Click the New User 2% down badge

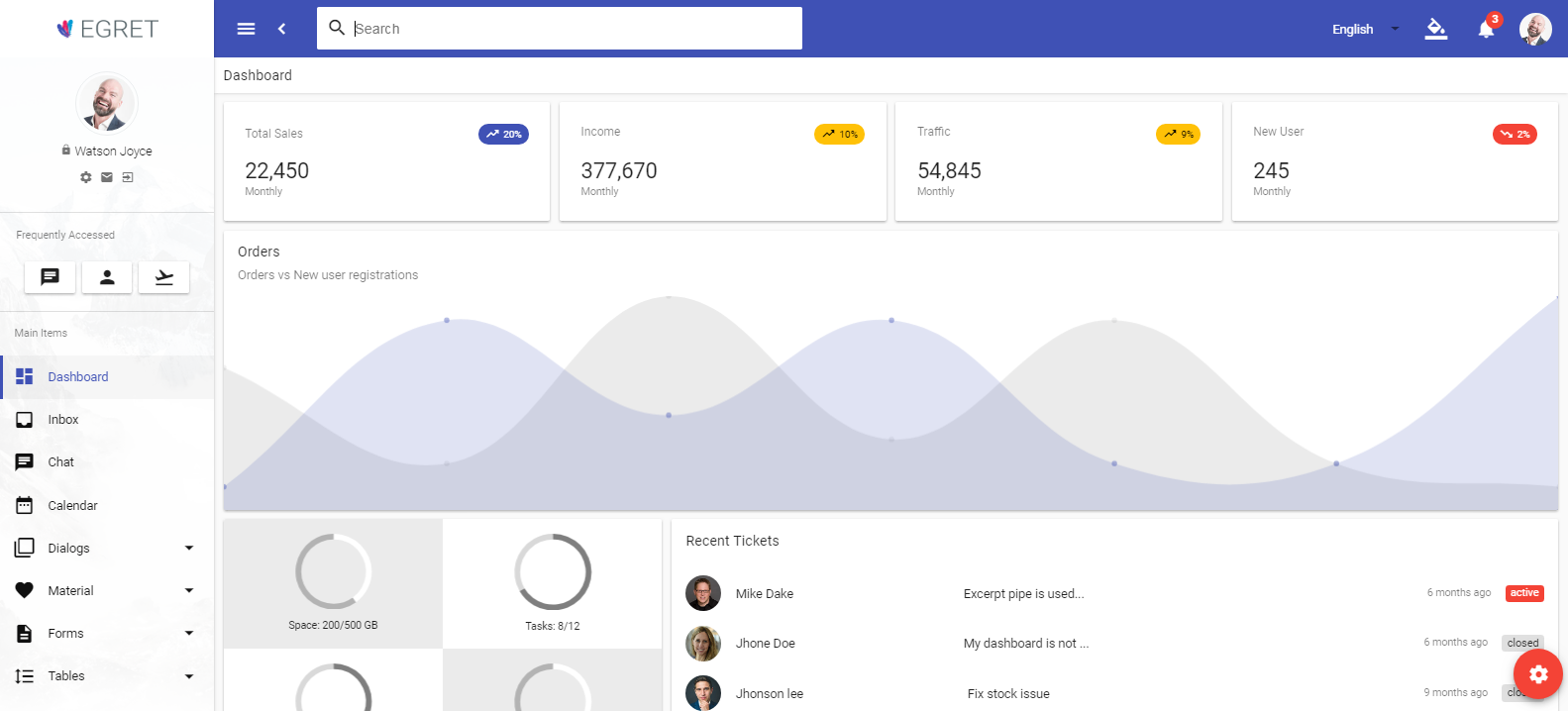[1515, 134]
